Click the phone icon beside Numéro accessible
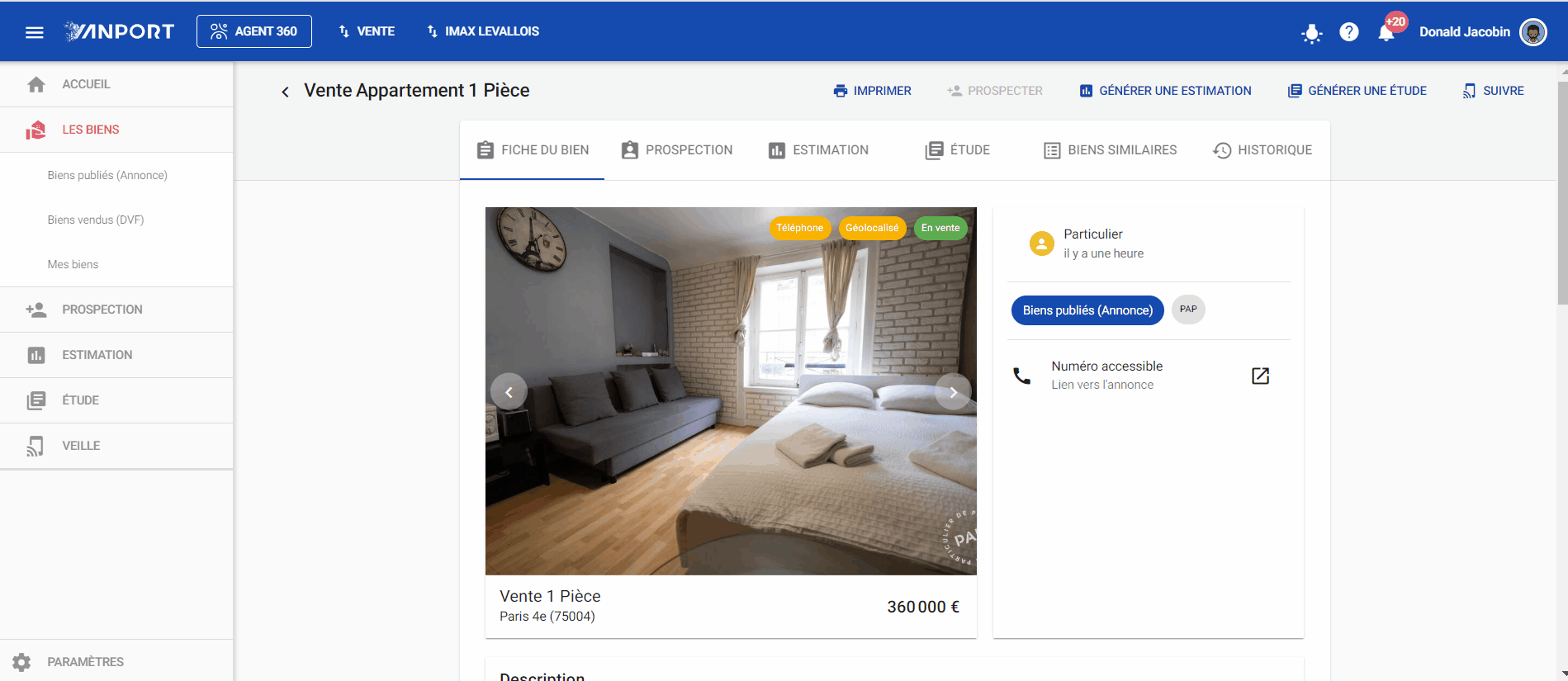The width and height of the screenshot is (1568, 681). coord(1021,376)
